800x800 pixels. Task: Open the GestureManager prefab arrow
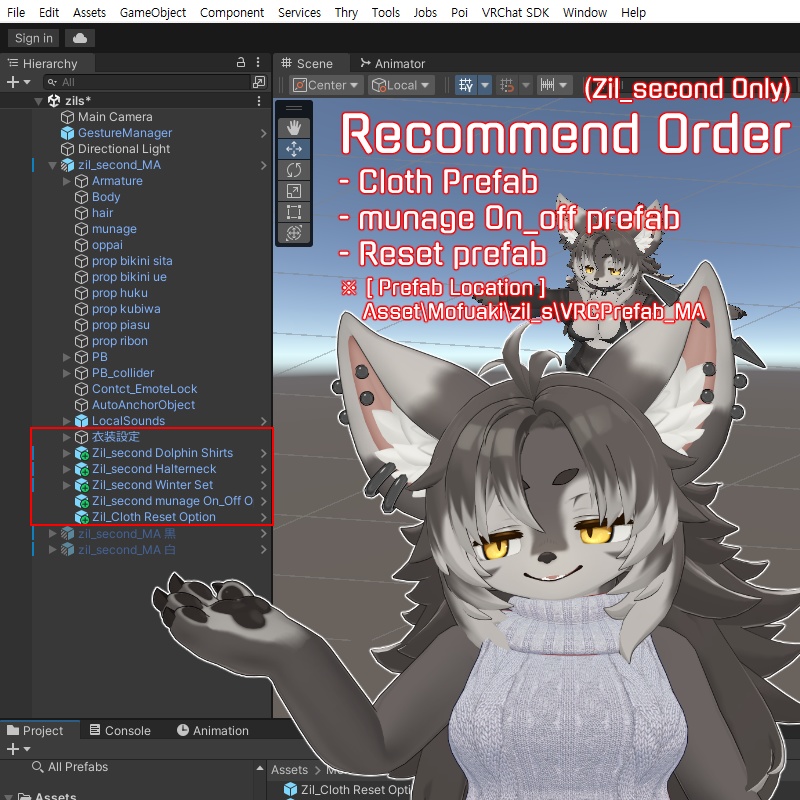pos(263,133)
